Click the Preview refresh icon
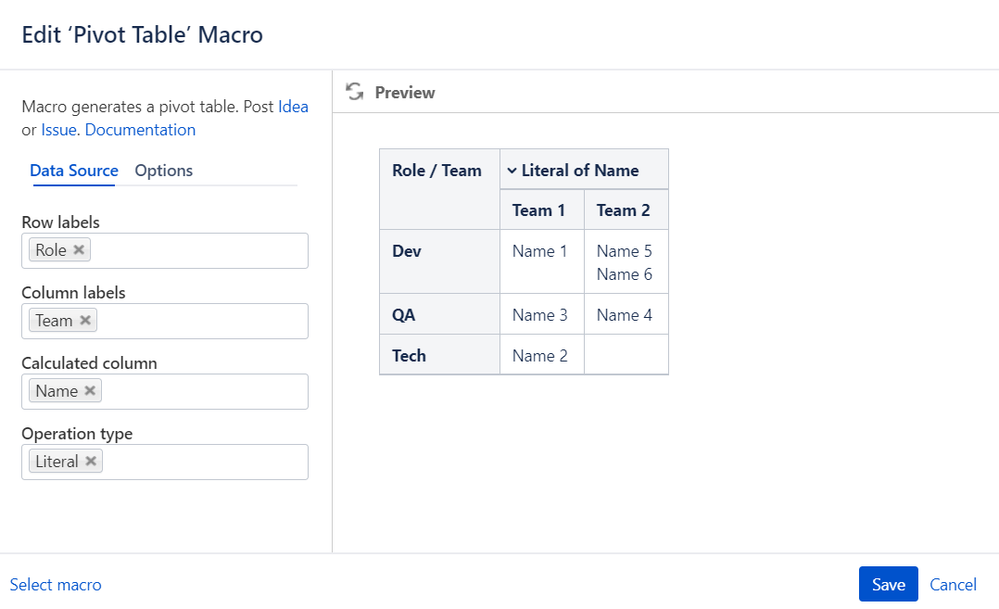 [355, 92]
